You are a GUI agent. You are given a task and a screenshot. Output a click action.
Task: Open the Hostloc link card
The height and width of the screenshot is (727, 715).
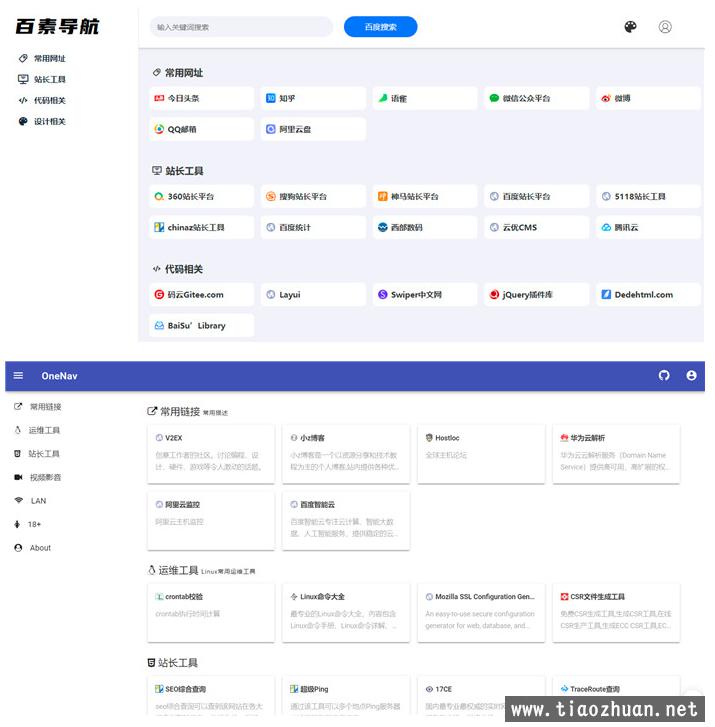tap(481, 454)
